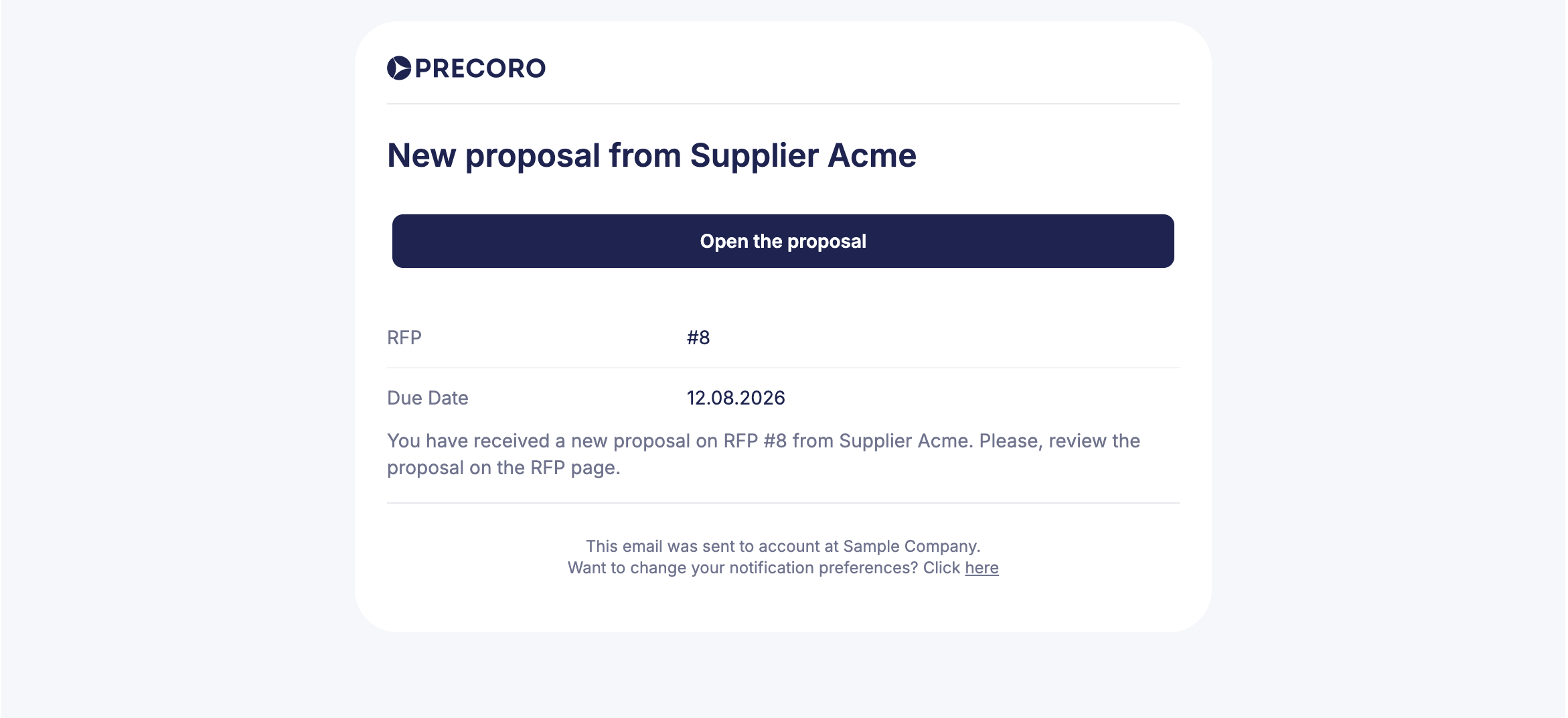Click the PRECORO wordmark text
Viewport: 1568px width, 718px height.
480,68
